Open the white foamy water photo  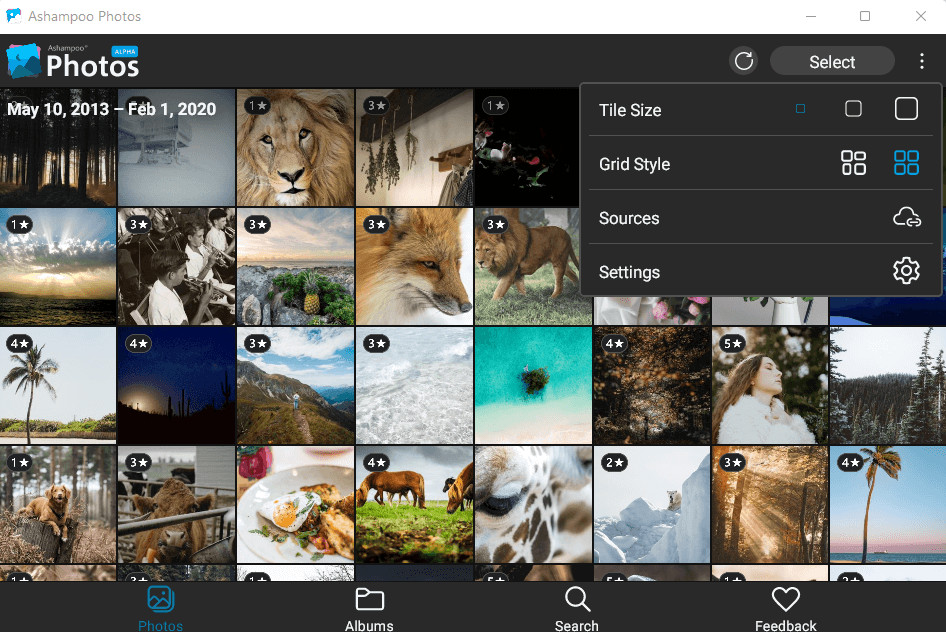tap(414, 385)
